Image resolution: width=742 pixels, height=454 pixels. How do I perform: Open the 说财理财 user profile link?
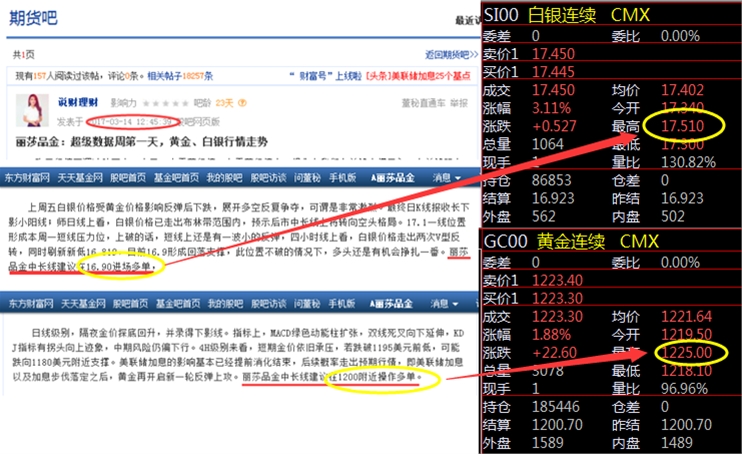[78, 102]
